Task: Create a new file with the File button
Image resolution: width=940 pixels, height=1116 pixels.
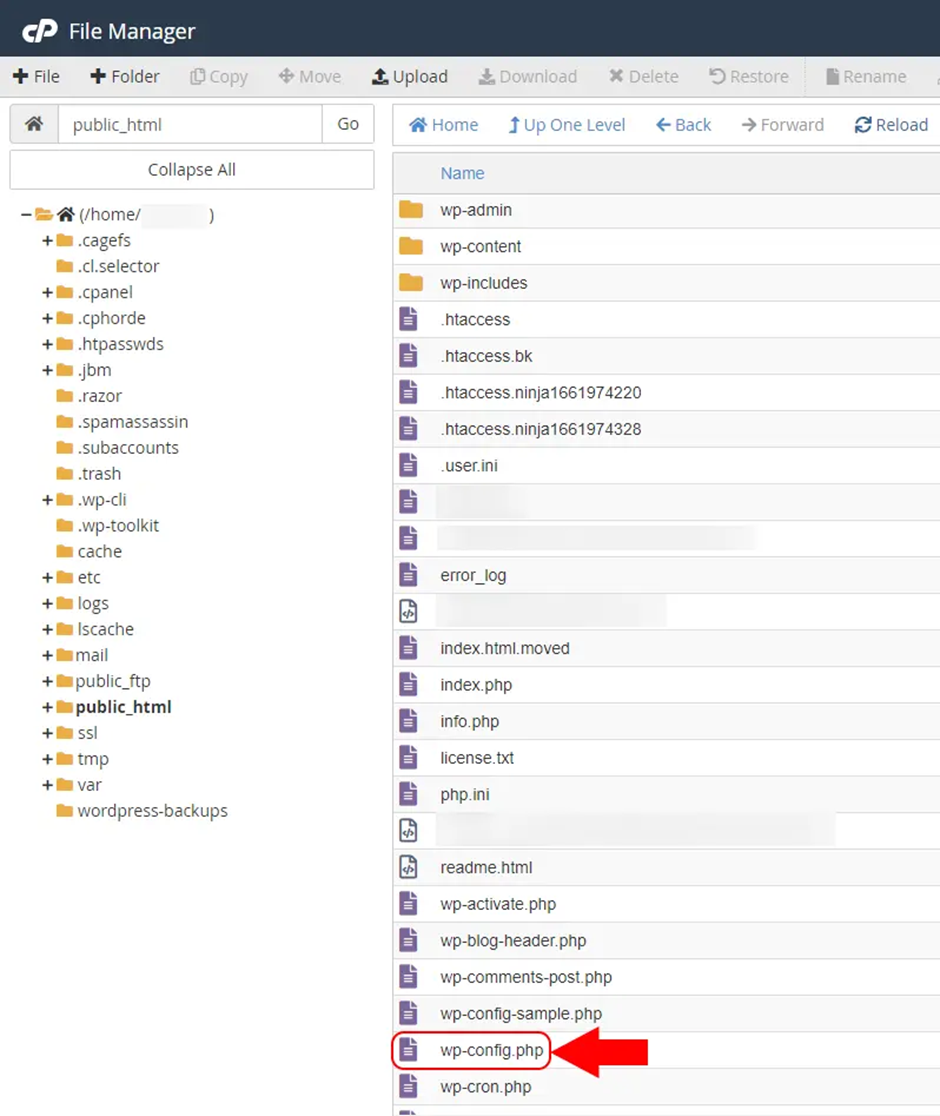Action: (x=36, y=76)
